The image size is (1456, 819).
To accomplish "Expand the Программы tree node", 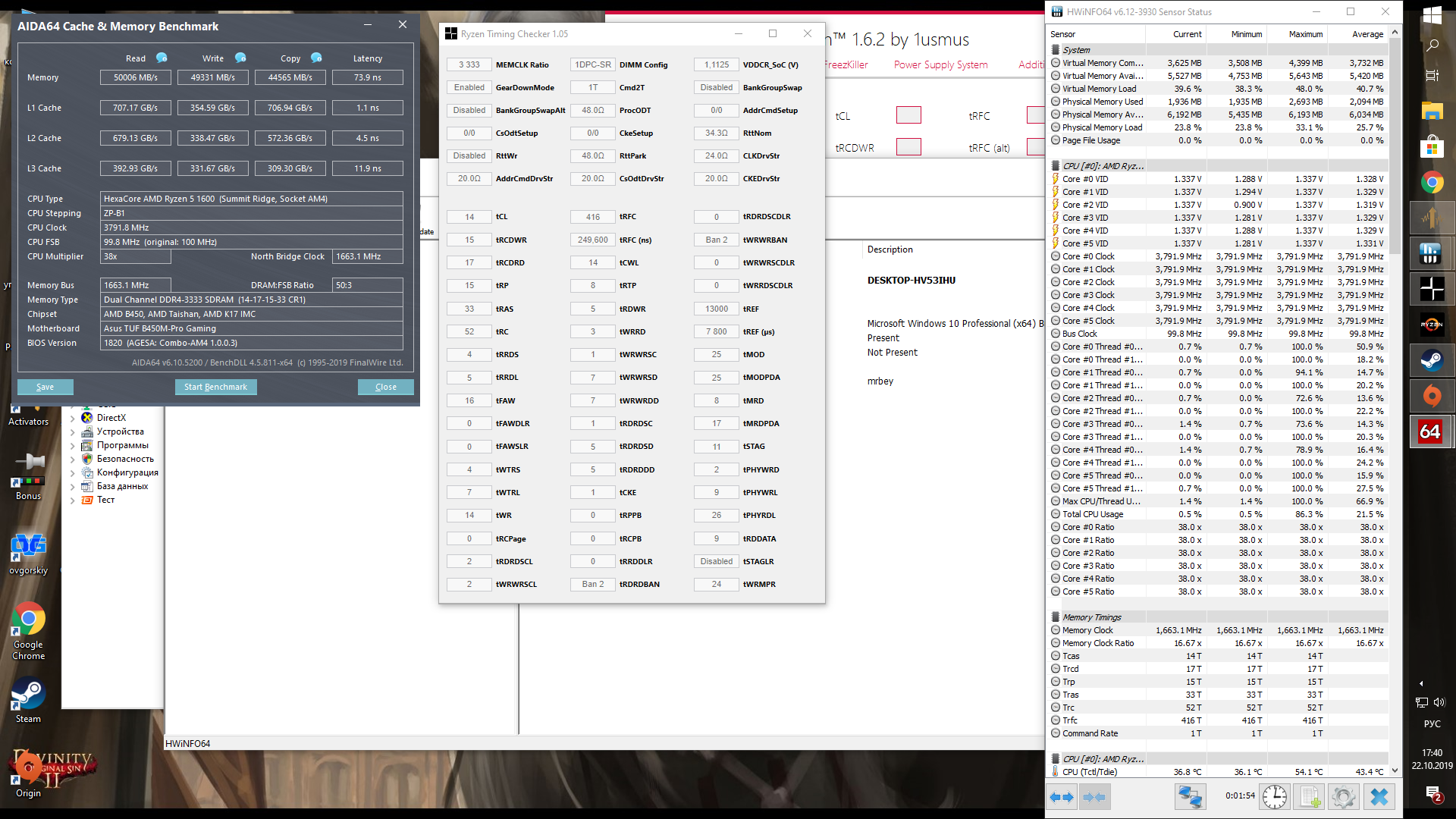I will (73, 445).
